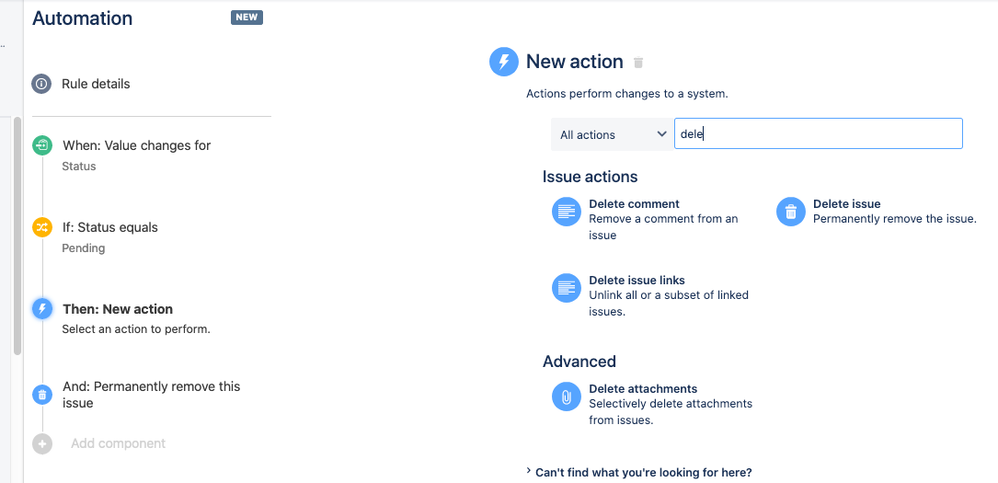Pick the Delete attachments paperclip icon
Screen dimensions: 998x483
pos(566,396)
